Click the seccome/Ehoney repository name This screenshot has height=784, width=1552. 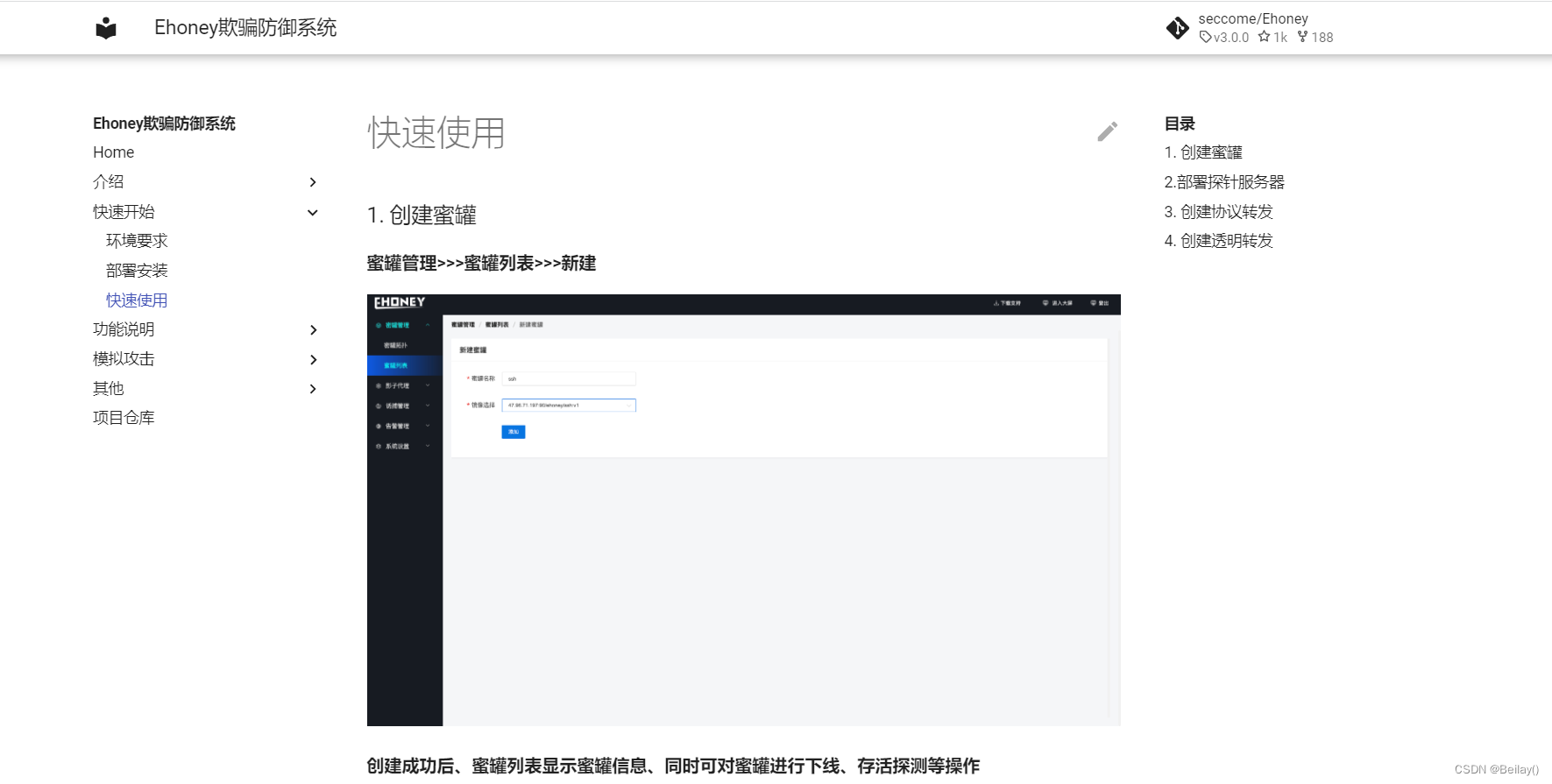pos(1253,18)
